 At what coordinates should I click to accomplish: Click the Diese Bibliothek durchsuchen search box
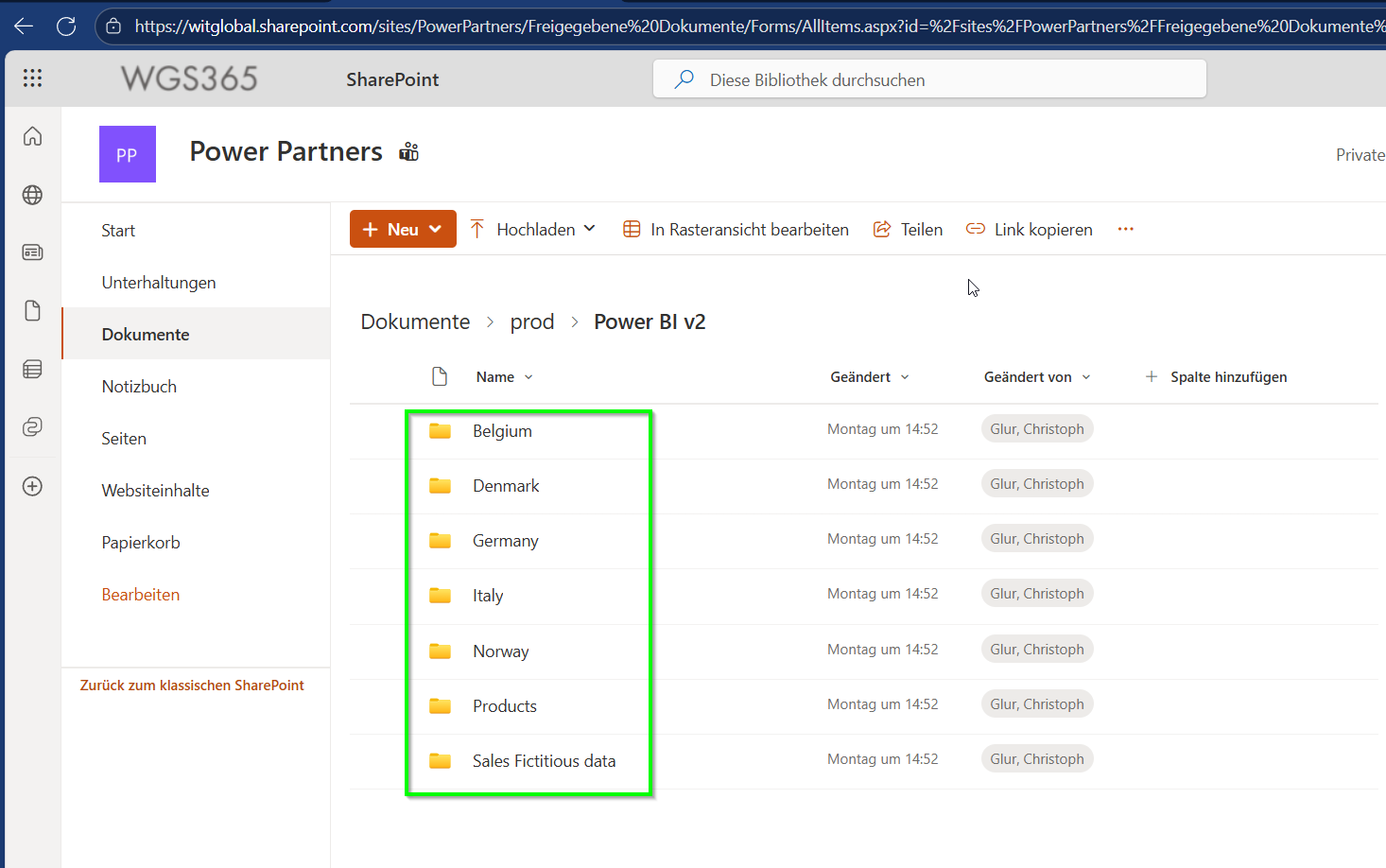pos(929,79)
